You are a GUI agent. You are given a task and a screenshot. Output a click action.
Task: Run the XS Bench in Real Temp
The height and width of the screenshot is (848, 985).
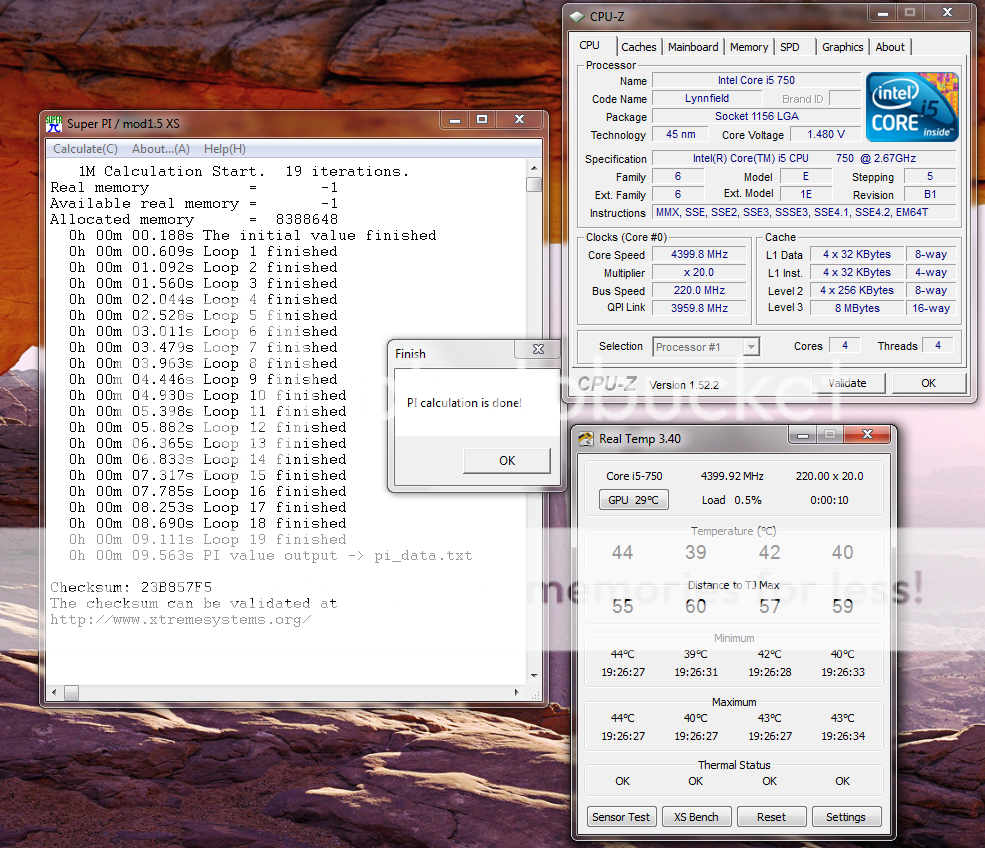(696, 817)
